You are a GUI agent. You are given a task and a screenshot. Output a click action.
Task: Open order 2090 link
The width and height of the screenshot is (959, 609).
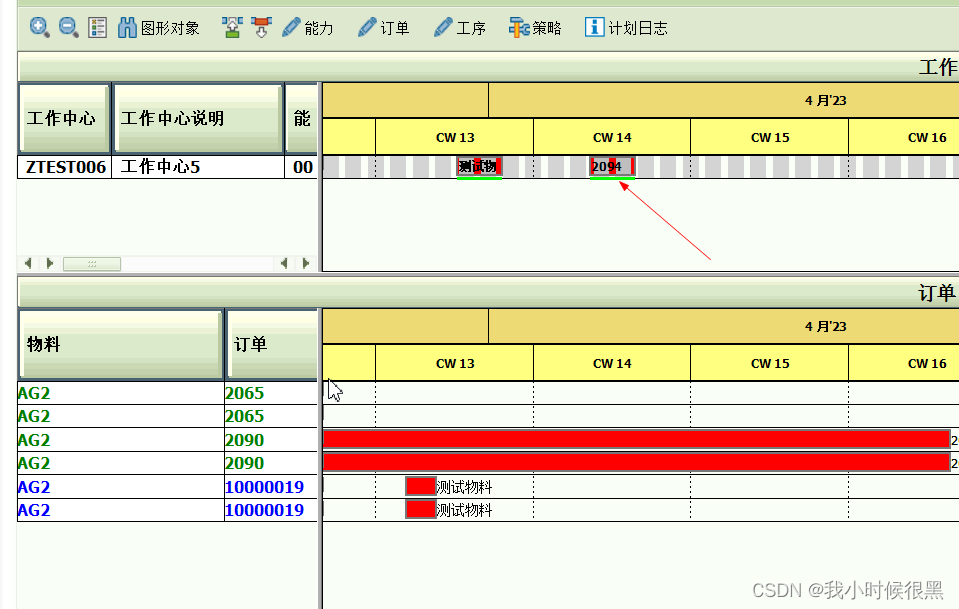[x=244, y=439]
